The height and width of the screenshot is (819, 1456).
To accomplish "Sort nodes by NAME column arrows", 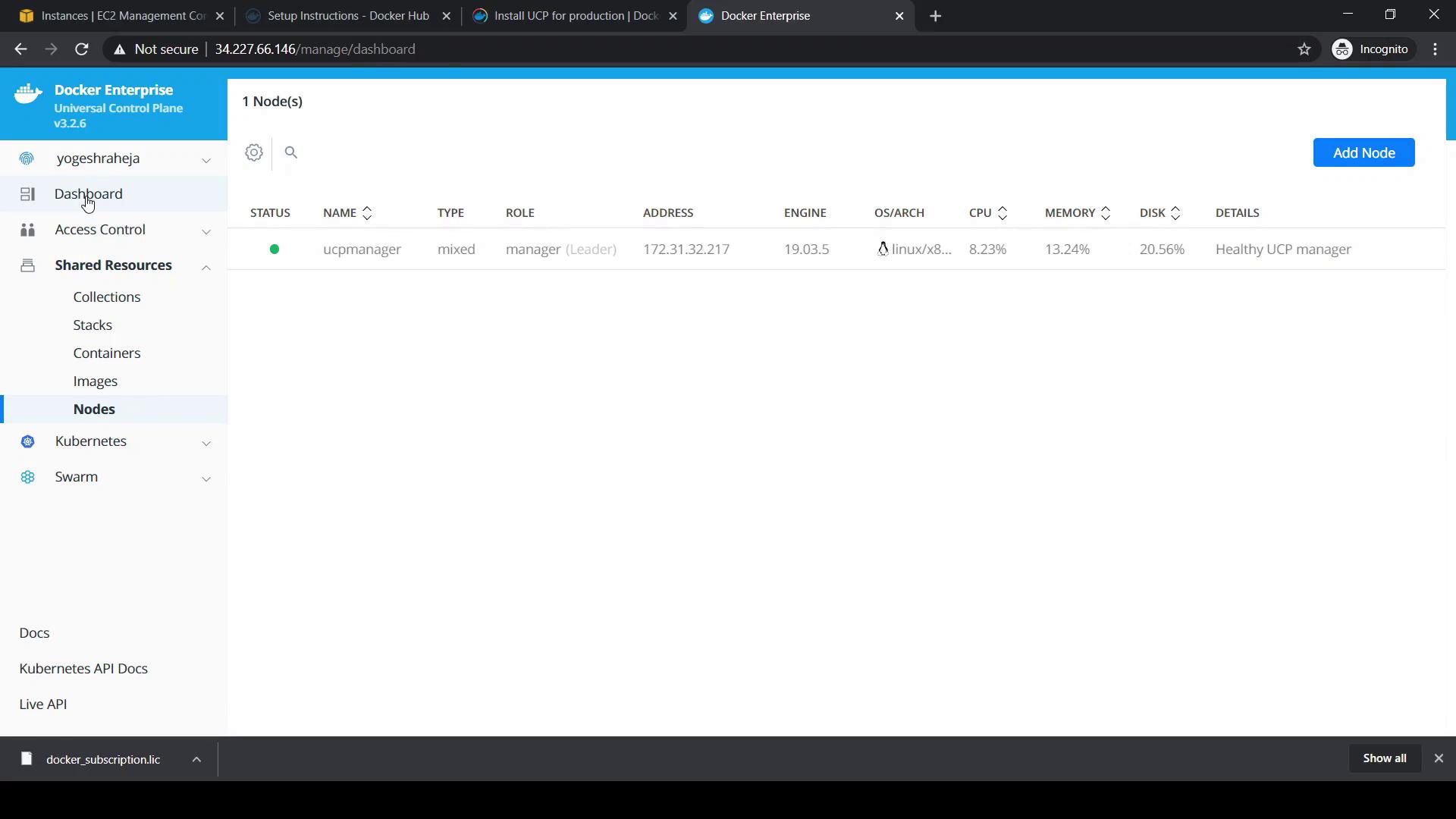I will 367,213.
